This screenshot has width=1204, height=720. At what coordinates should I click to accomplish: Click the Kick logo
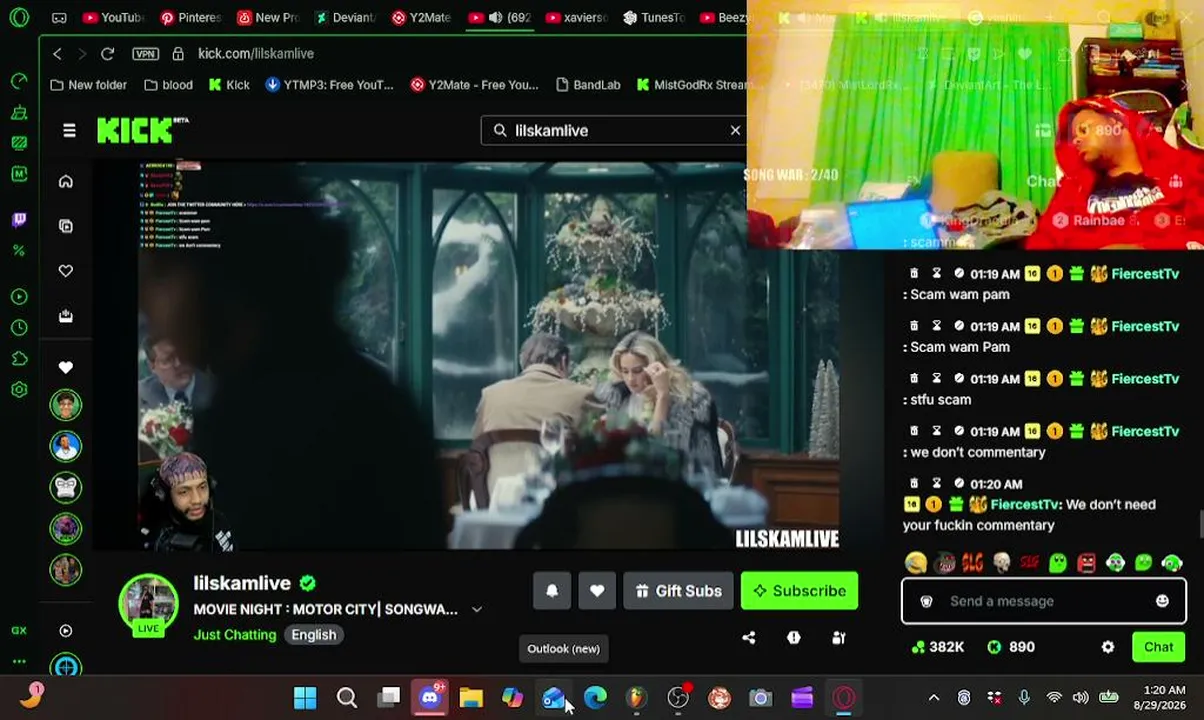coord(141,130)
